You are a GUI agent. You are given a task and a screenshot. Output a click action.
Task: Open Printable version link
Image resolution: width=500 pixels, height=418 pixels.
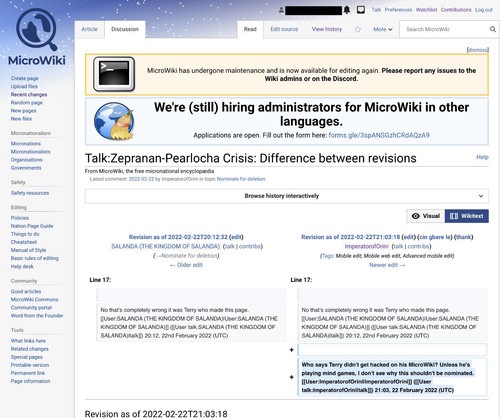point(30,365)
